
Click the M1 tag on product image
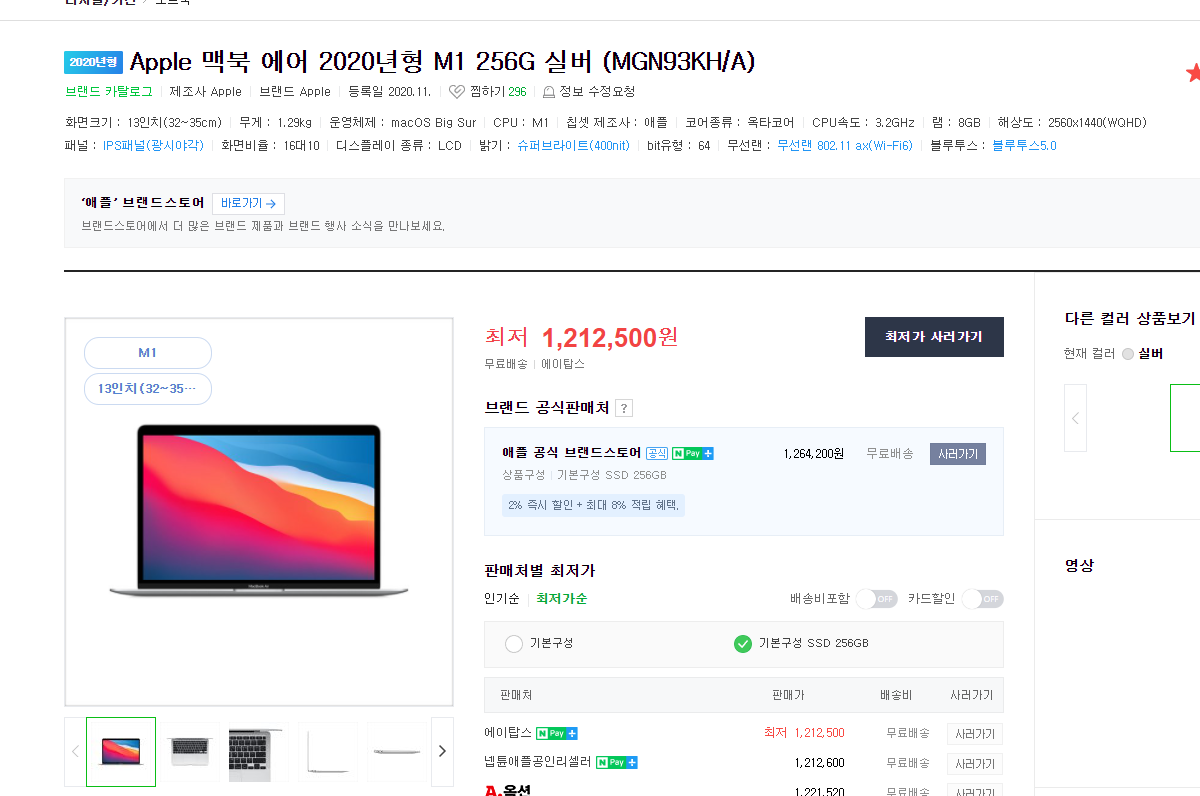148,353
